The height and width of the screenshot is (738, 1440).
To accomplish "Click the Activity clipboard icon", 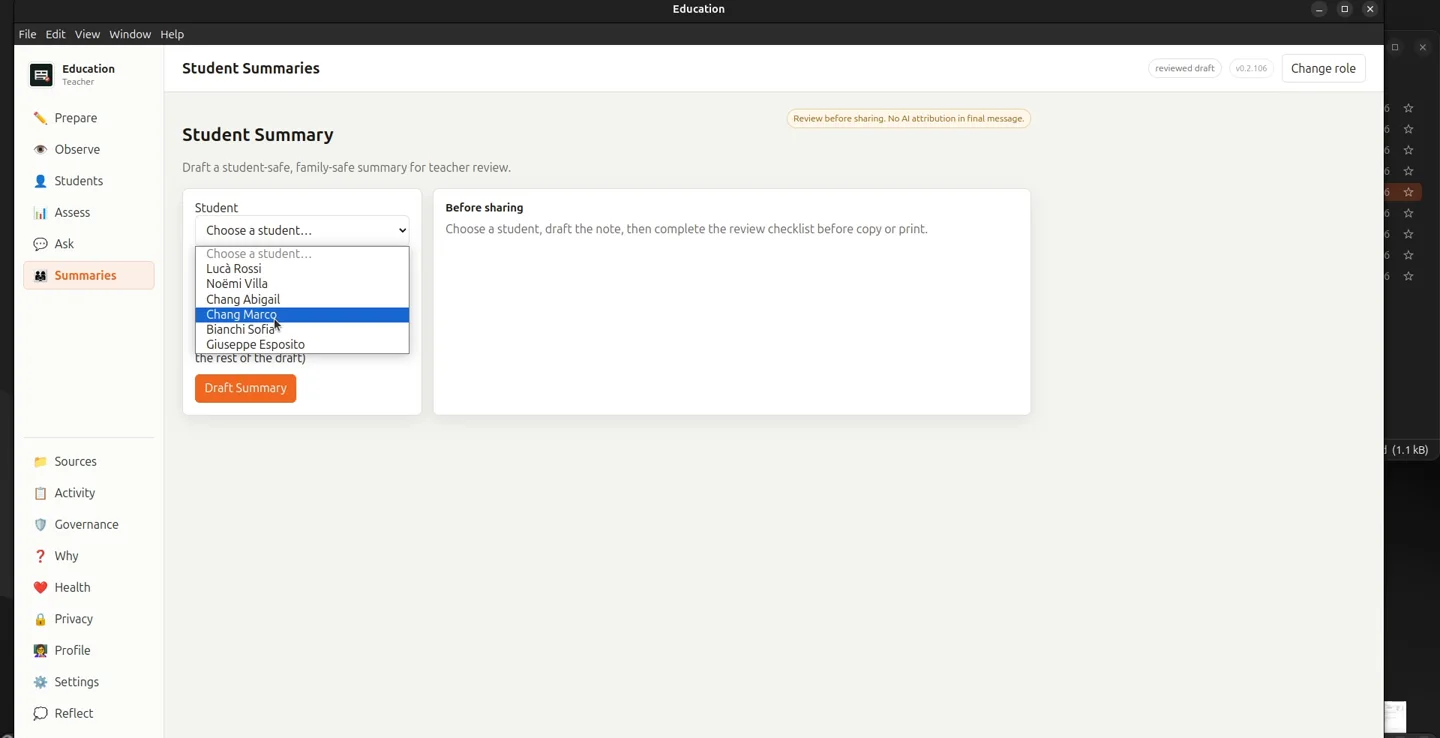I will pyautogui.click(x=40, y=493).
